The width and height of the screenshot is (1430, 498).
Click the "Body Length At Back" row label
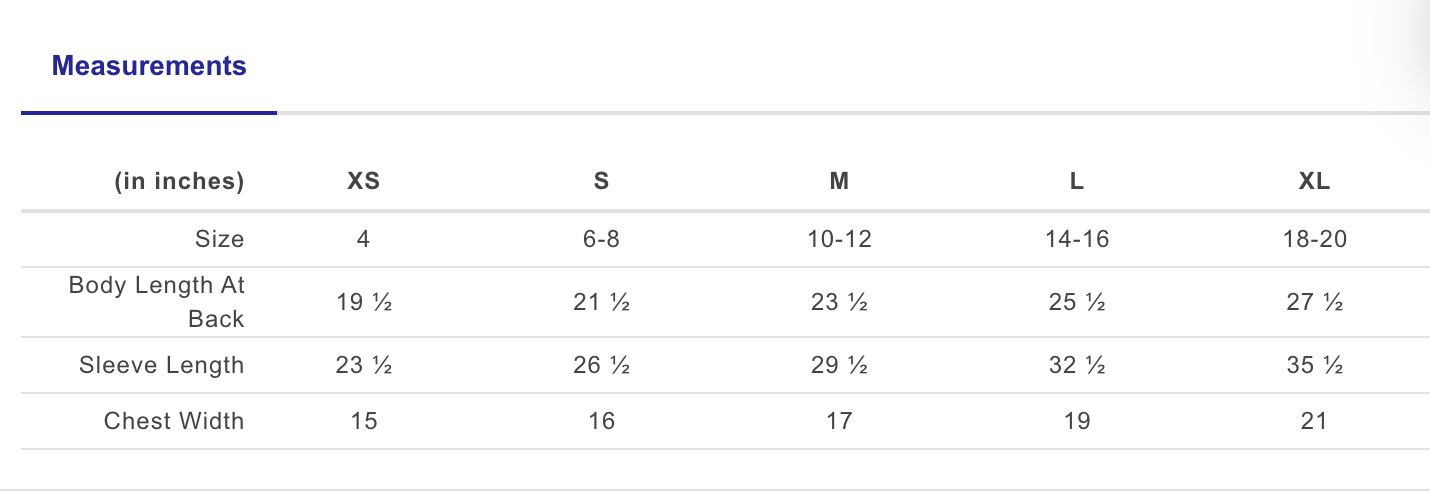coord(157,302)
